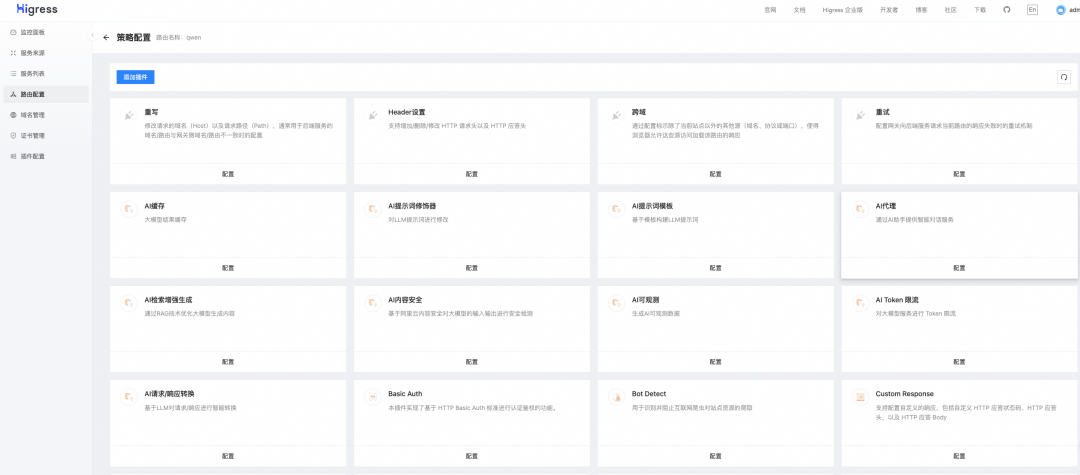
Task: Refresh the plugin list with the refresh icon
Action: tap(1063, 77)
